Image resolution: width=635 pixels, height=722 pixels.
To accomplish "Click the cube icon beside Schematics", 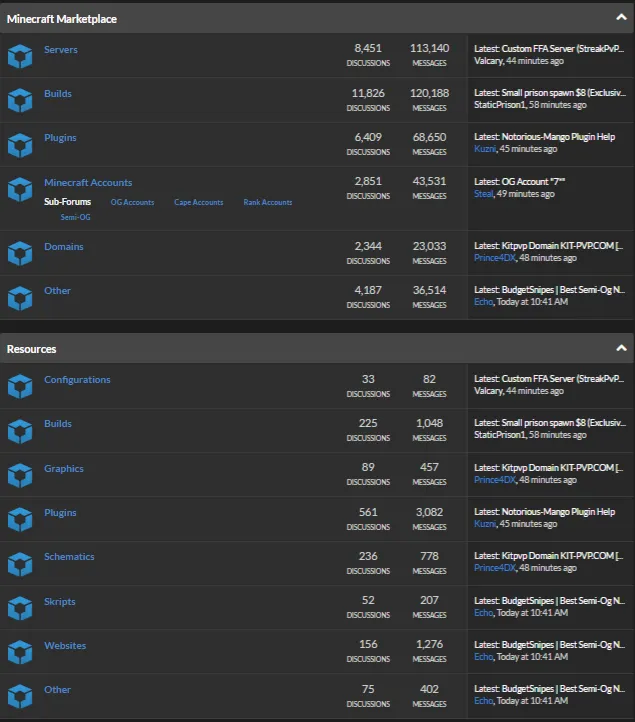I will click(20, 564).
